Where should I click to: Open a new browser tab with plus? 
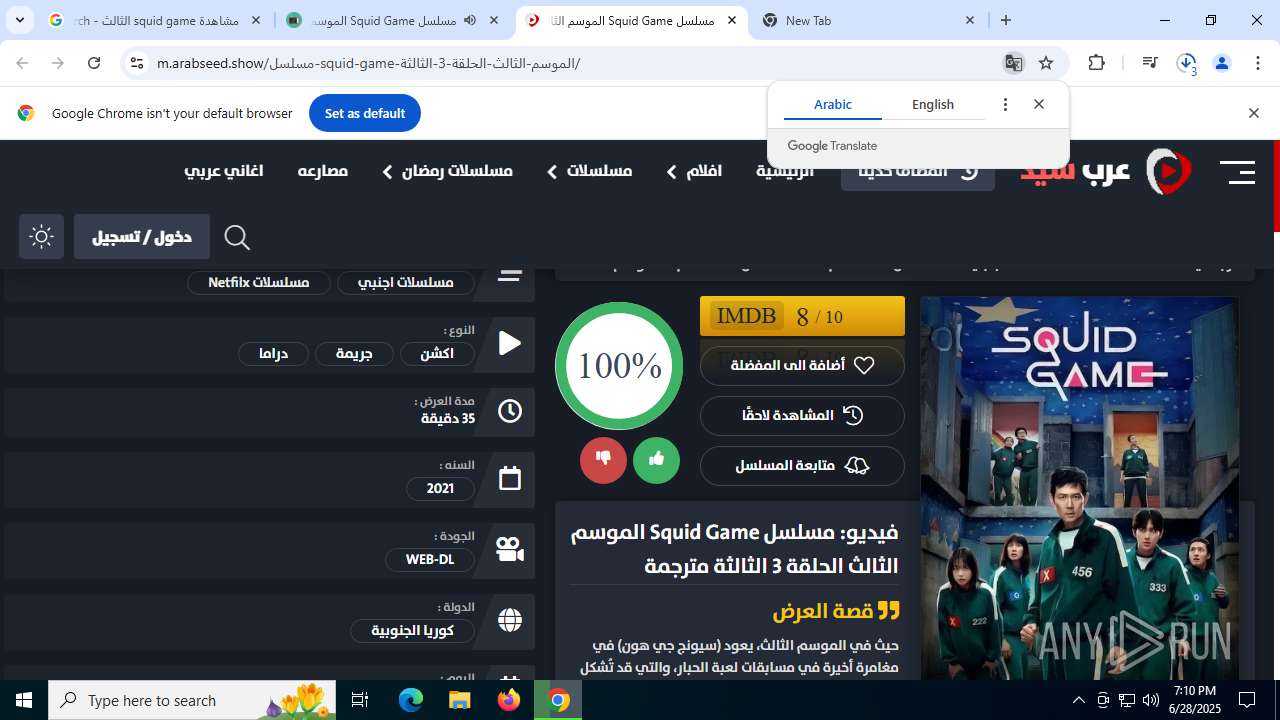click(1006, 20)
